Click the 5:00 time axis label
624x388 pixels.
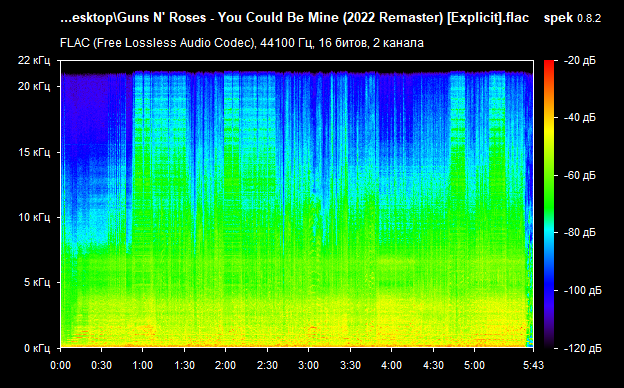(474, 365)
